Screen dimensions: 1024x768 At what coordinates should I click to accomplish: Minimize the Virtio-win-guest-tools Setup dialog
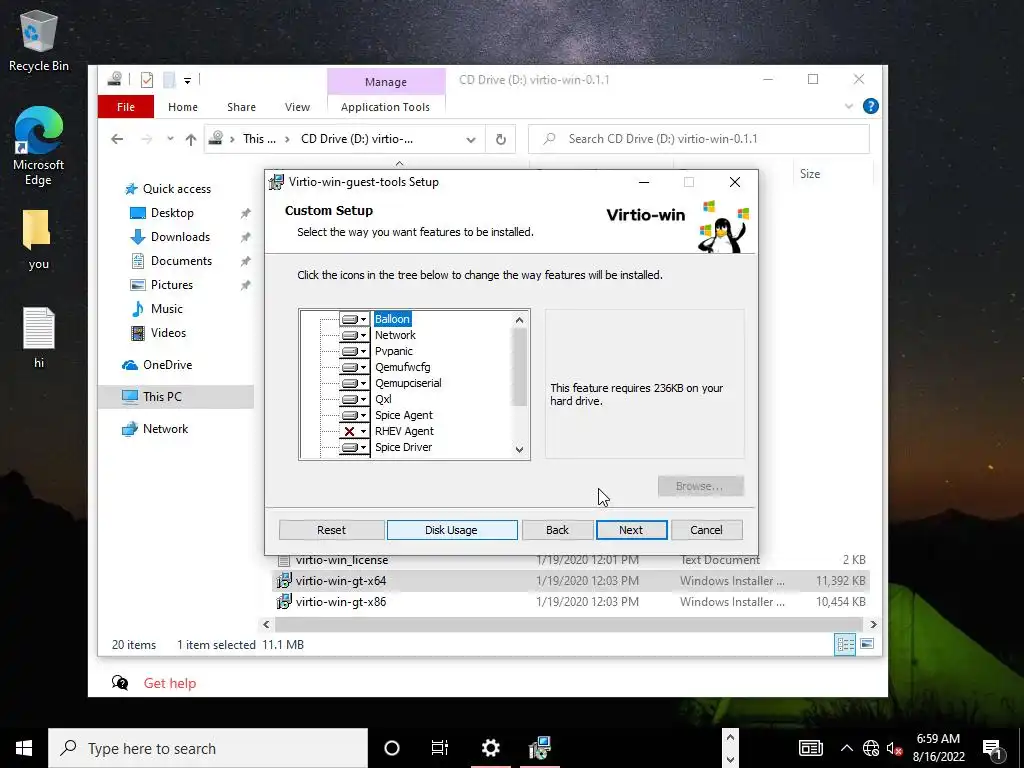tap(644, 182)
